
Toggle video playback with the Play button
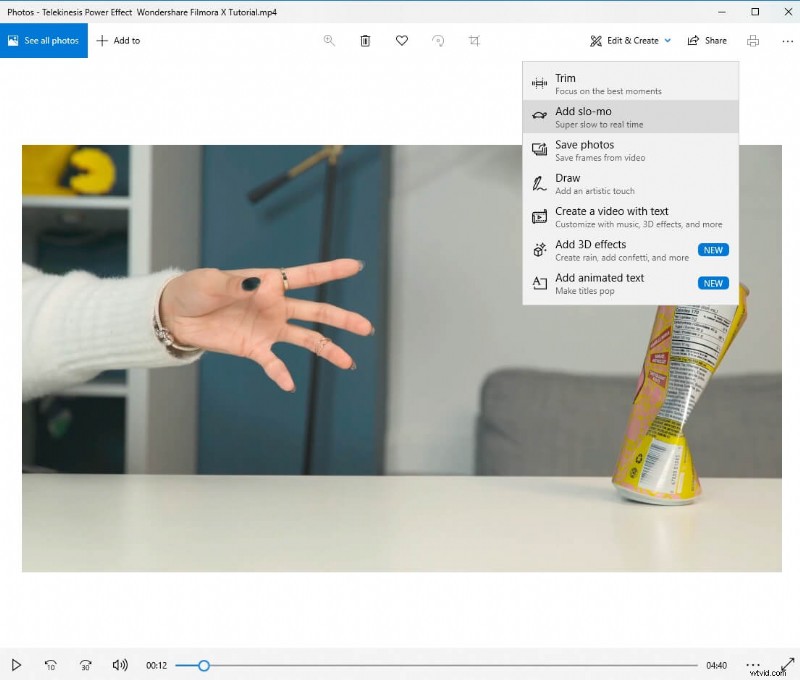[x=16, y=664]
